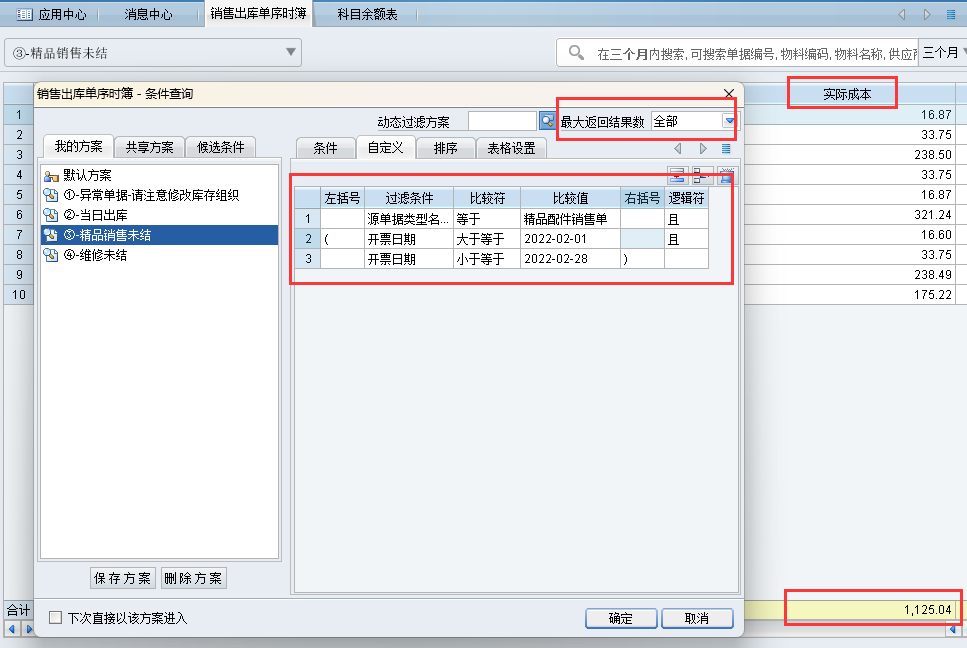
Task: Switch to the 排序 tab
Action: [x=445, y=148]
